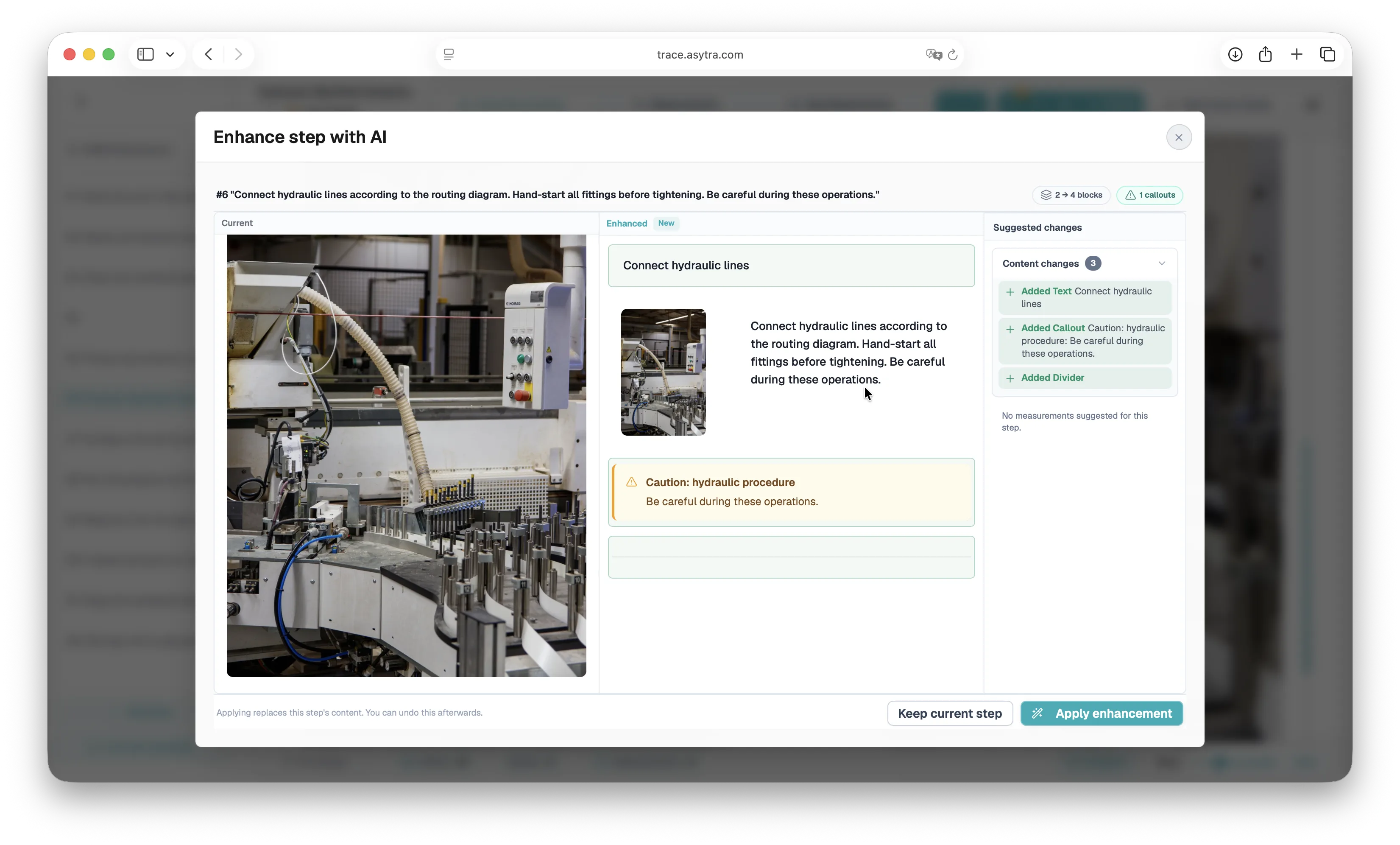Click Apply enhancement button

coord(1101,713)
